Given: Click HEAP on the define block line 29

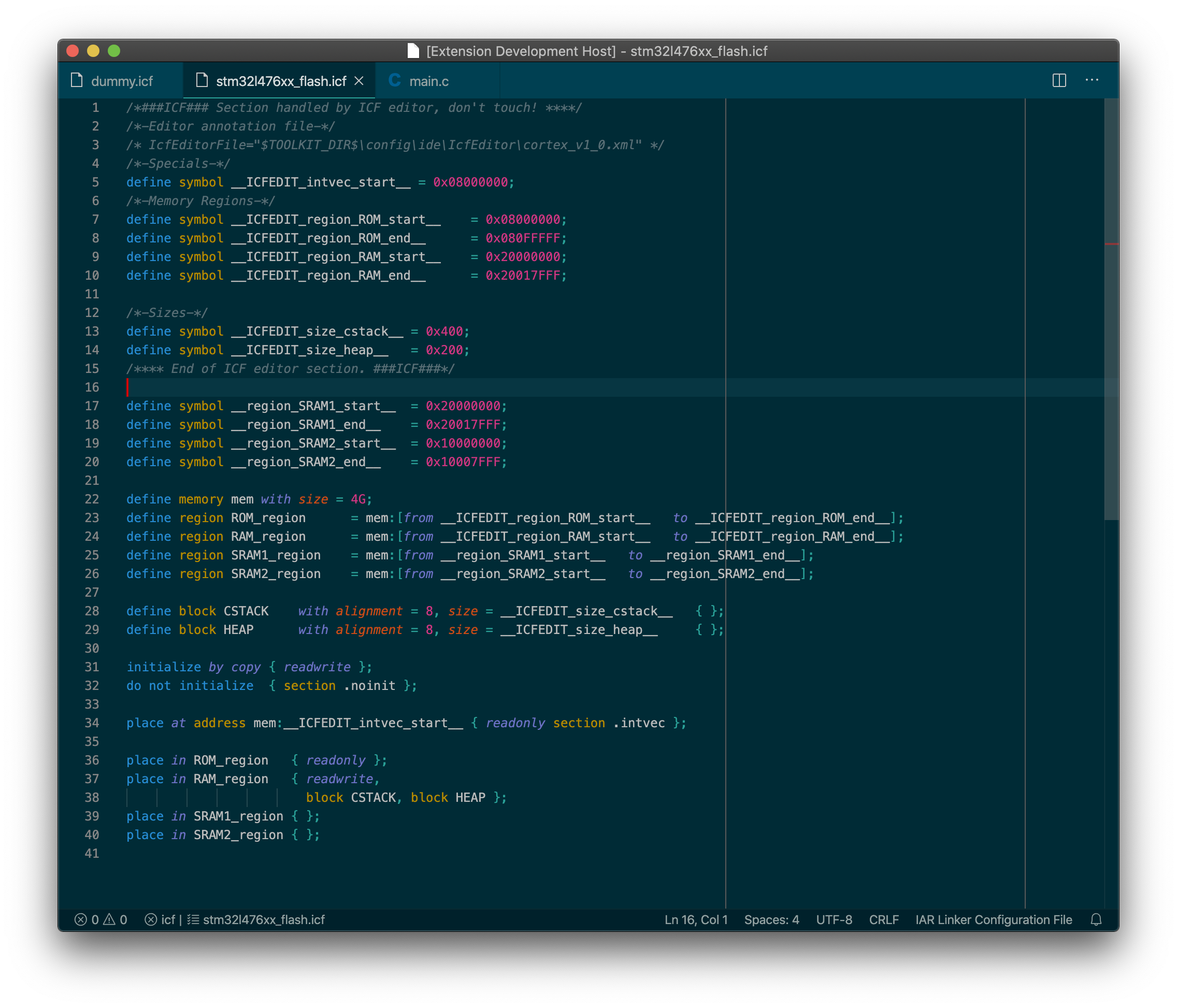Looking at the screenshot, I should (239, 630).
